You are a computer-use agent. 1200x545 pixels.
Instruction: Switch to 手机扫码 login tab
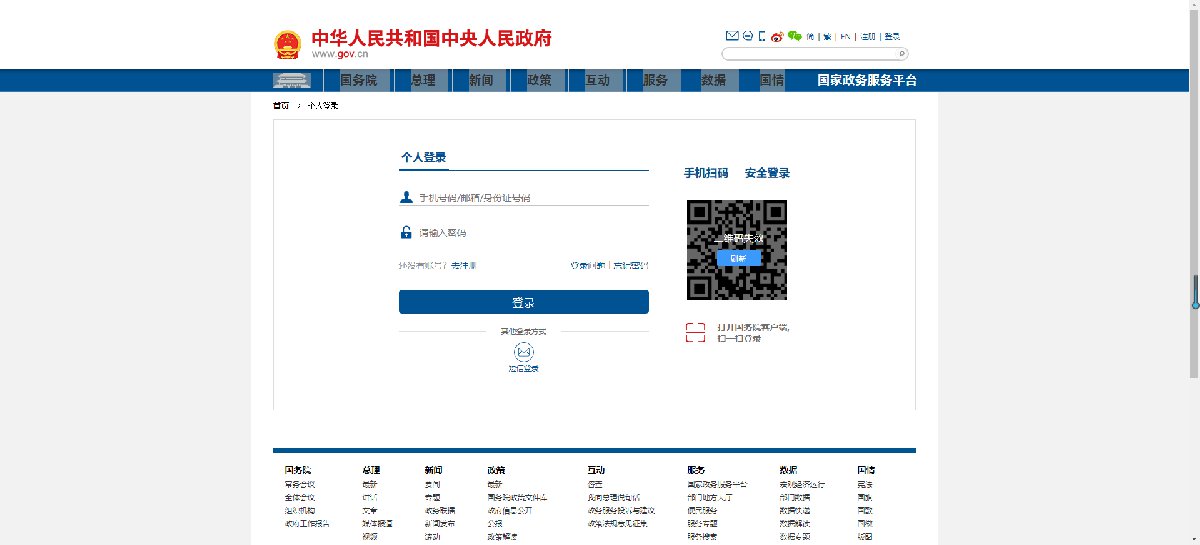pyautogui.click(x=706, y=173)
